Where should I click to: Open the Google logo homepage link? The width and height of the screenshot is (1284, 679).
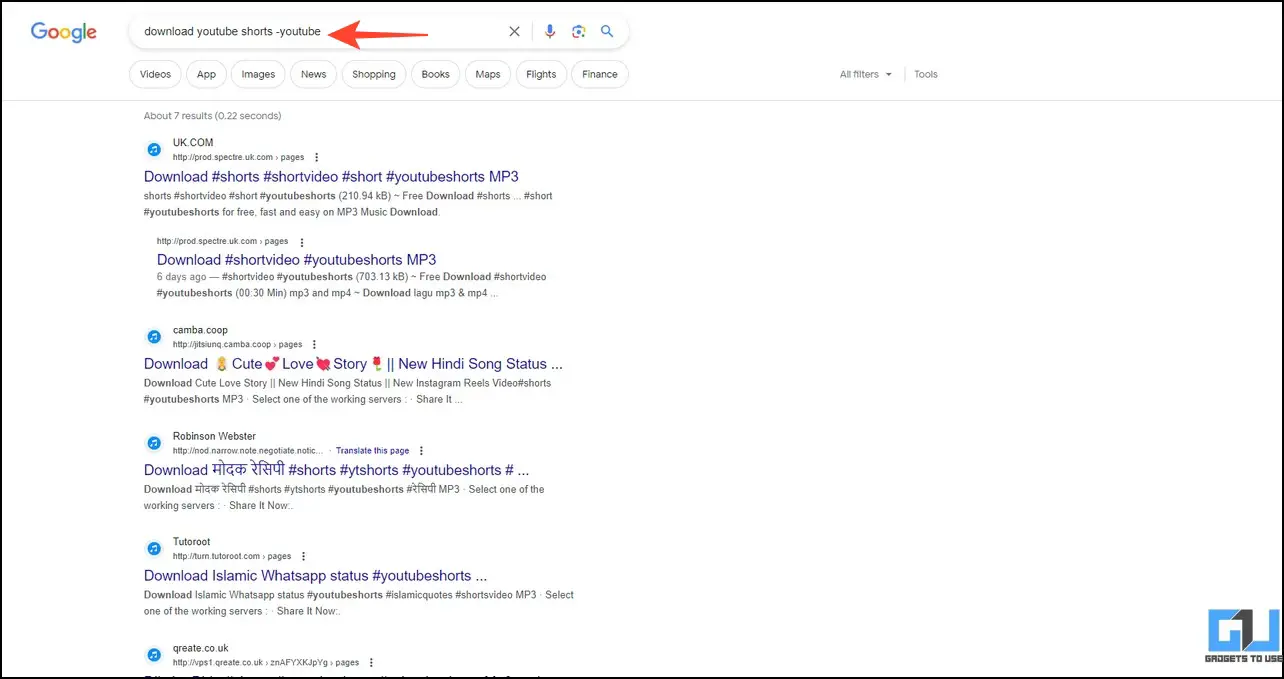tap(64, 32)
